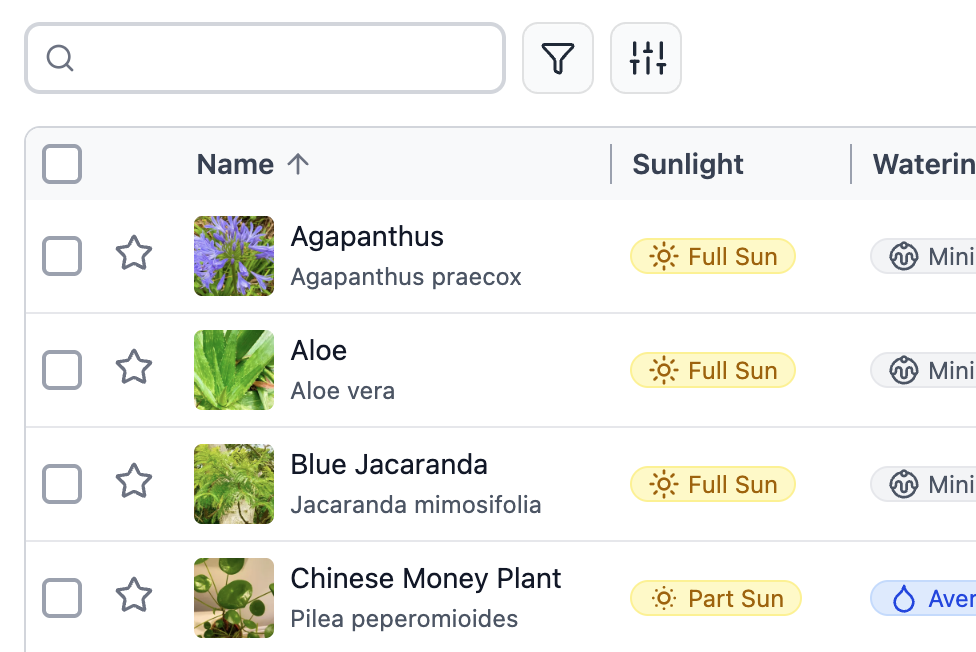Check the Chinese Money Plant checkbox
The height and width of the screenshot is (652, 976).
coord(62,598)
